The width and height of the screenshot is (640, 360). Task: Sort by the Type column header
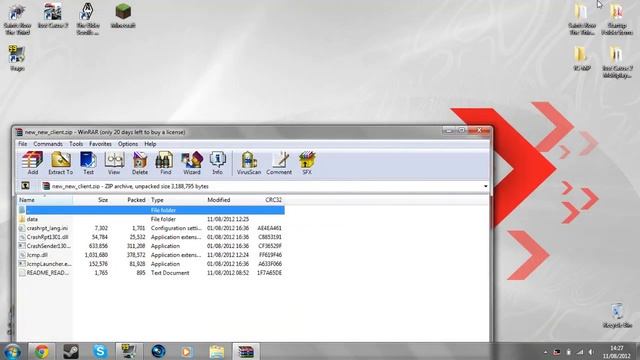pos(176,200)
